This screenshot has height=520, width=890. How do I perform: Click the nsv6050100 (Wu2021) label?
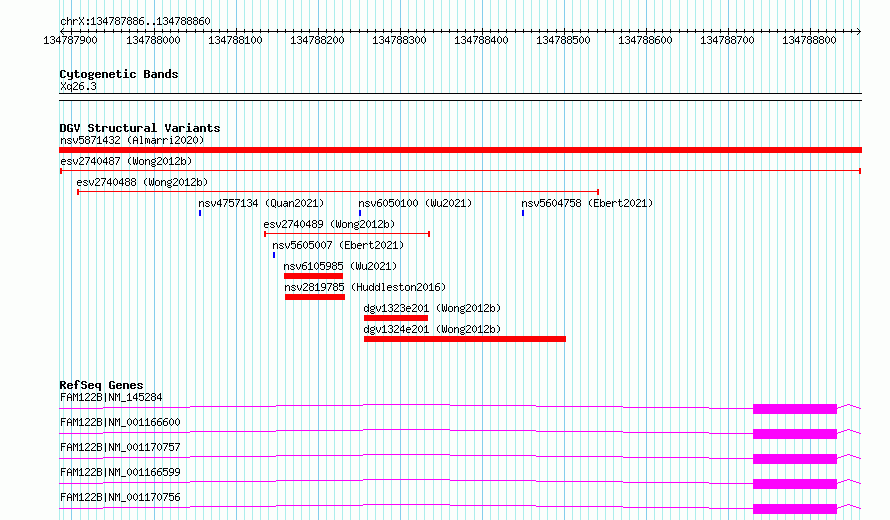pyautogui.click(x=415, y=203)
